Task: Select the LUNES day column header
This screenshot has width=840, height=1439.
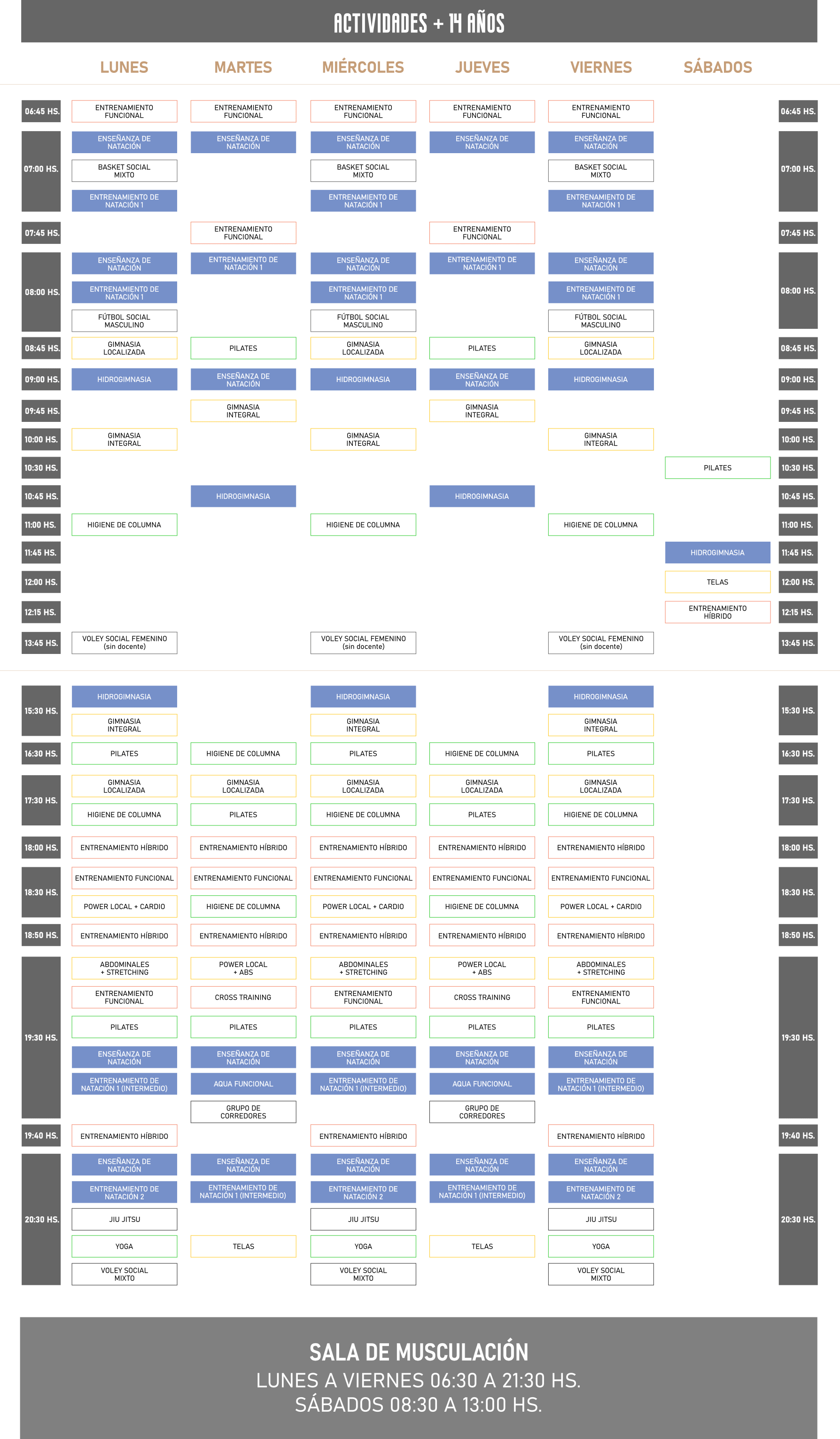Action: click(x=124, y=67)
